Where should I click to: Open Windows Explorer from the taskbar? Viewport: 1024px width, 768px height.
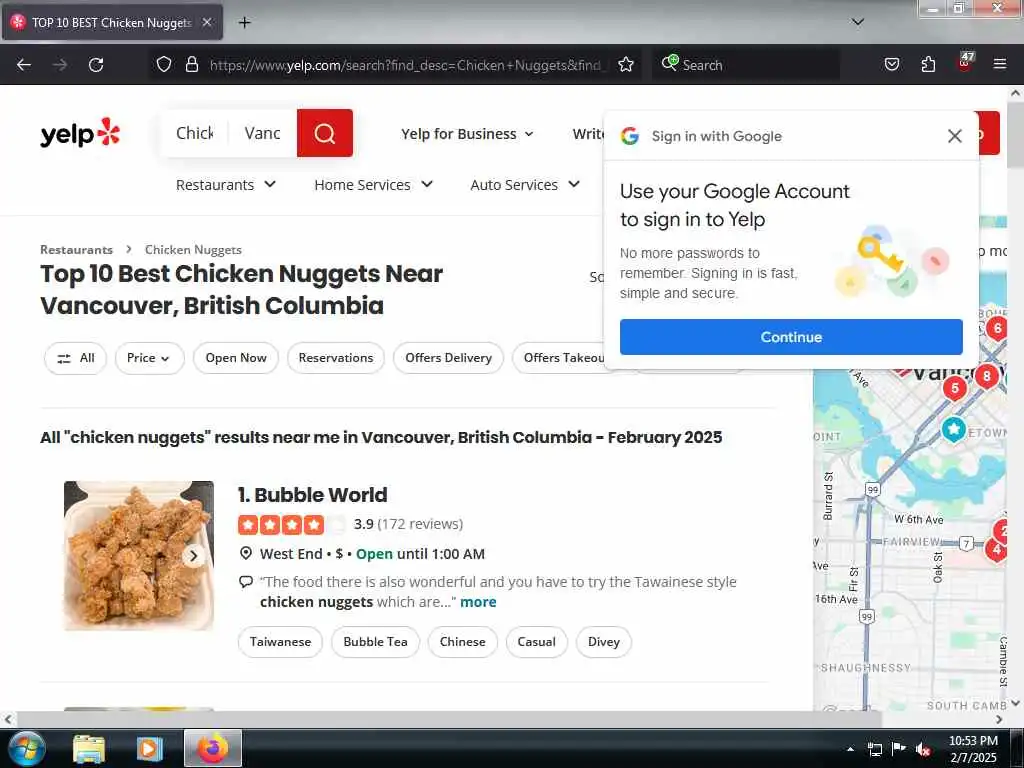tap(89, 748)
